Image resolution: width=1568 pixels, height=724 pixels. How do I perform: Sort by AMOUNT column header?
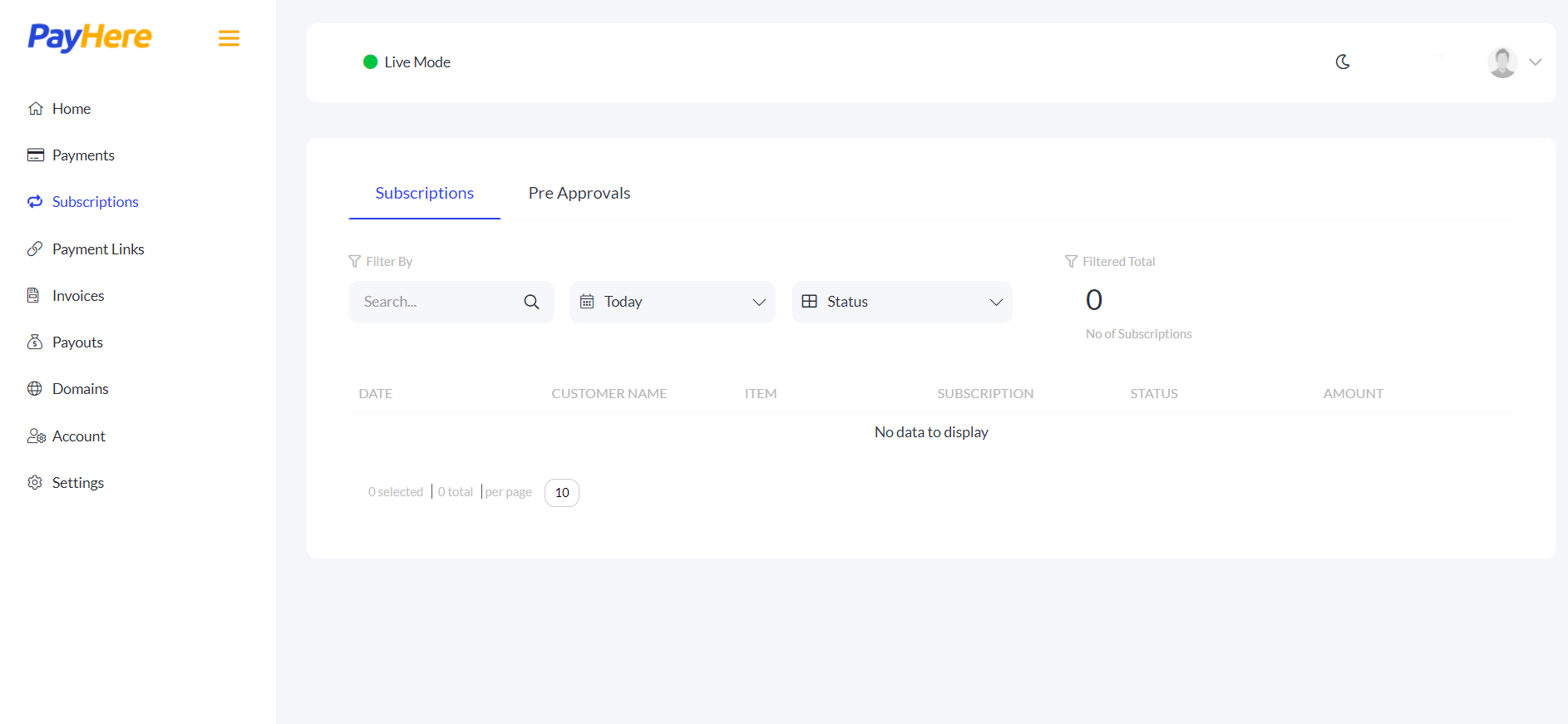point(1354,394)
